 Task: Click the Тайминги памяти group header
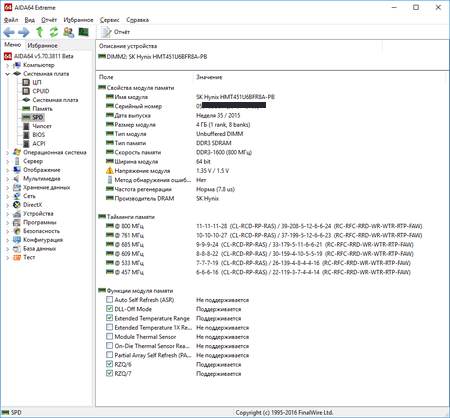click(x=127, y=217)
